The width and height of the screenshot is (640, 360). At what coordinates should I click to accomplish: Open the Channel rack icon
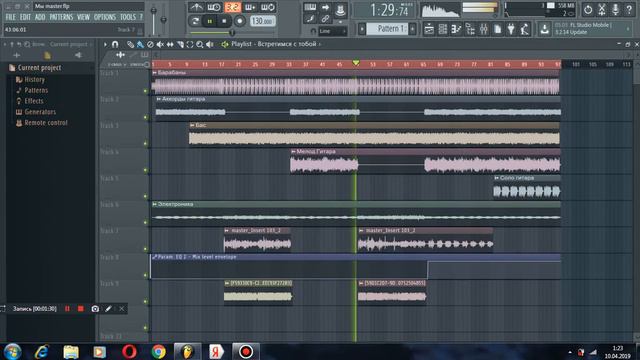[442, 29]
